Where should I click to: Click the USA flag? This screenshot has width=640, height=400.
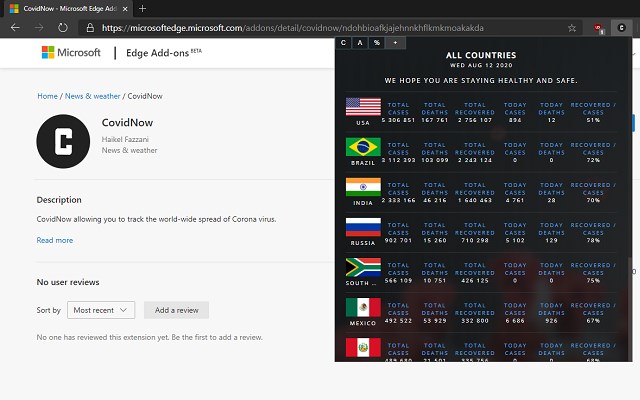pyautogui.click(x=363, y=107)
